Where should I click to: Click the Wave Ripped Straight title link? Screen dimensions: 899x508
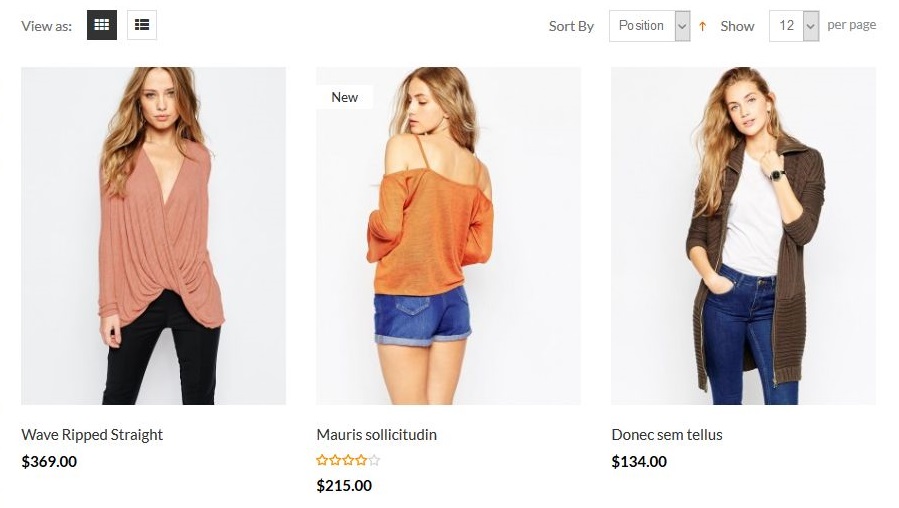pos(92,435)
